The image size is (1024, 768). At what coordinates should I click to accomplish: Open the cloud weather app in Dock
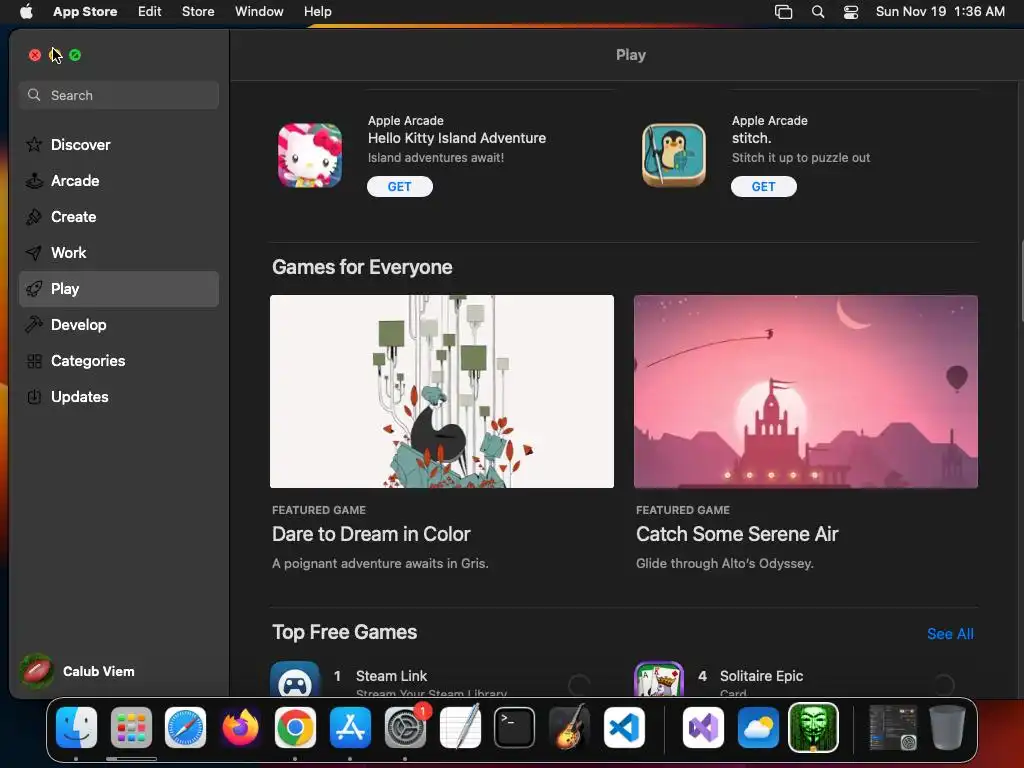758,728
